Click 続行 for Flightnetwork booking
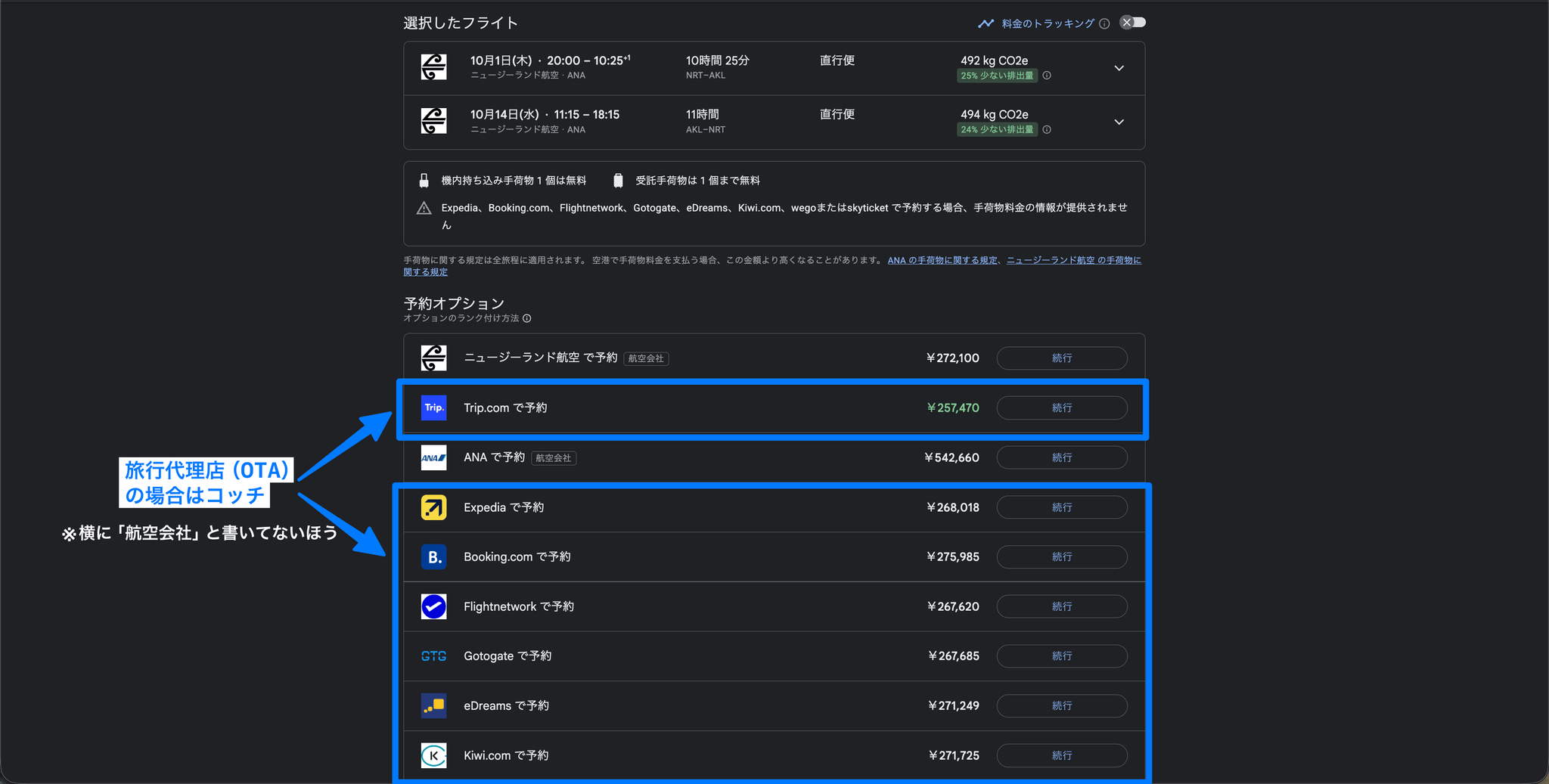Screen dimensions: 1549x784 click(x=1062, y=606)
